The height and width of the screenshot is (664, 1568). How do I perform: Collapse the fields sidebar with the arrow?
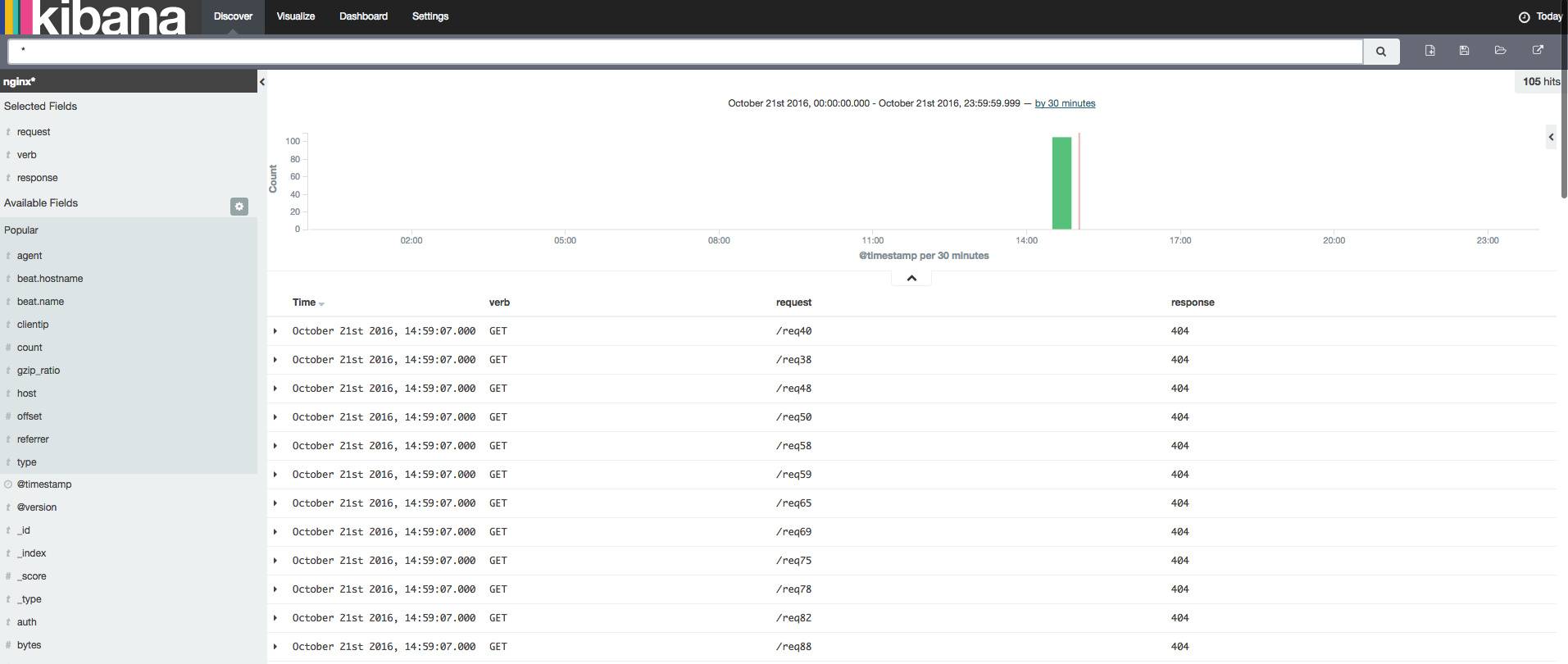pyautogui.click(x=262, y=81)
